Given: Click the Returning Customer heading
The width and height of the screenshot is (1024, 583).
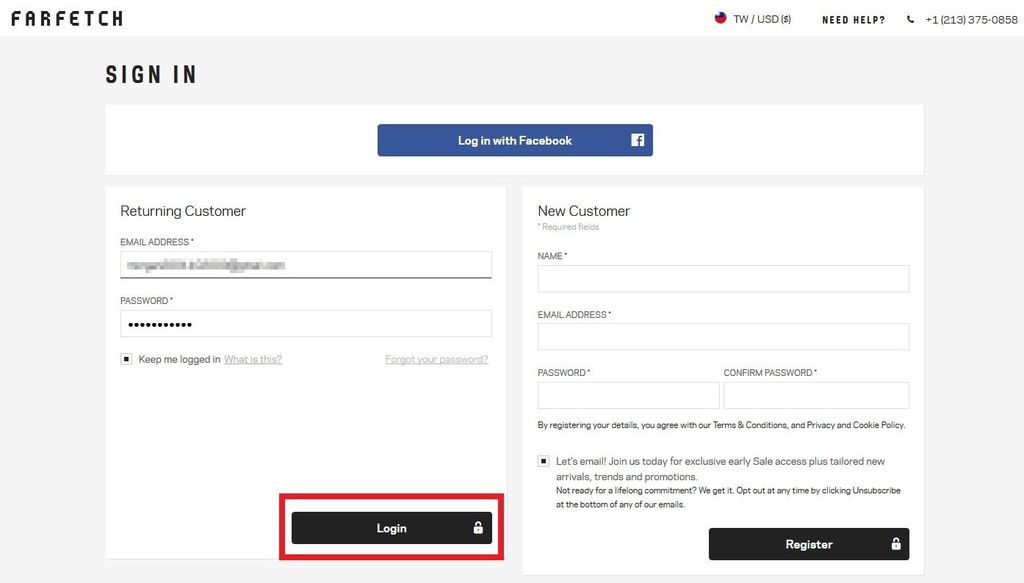Looking at the screenshot, I should tap(183, 211).
